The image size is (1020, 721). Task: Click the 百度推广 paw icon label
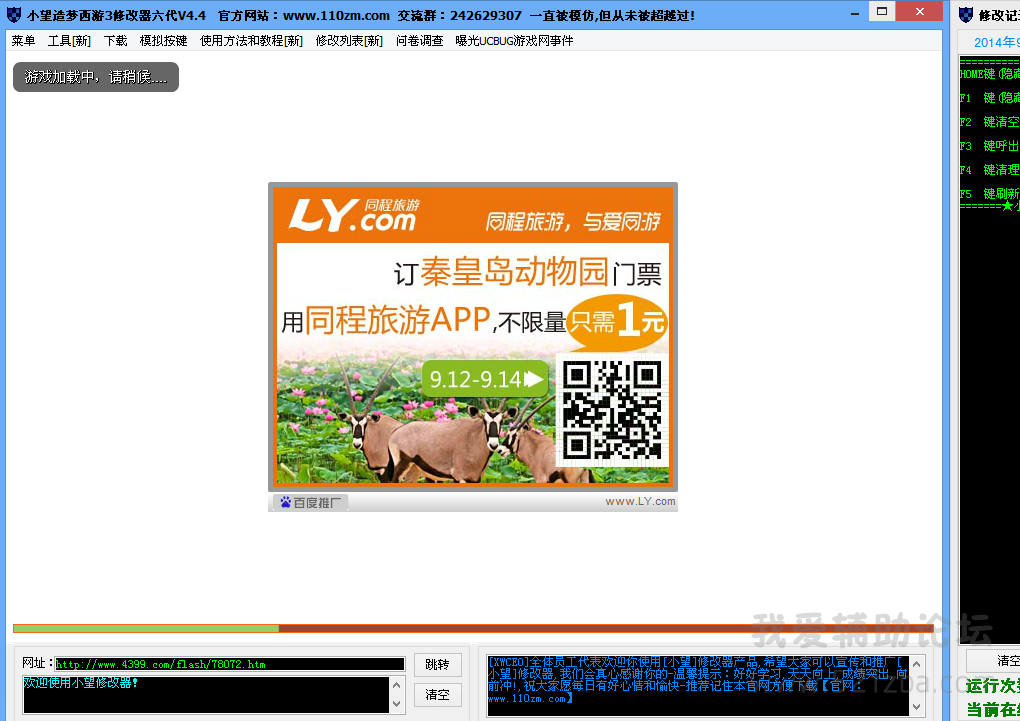click(310, 502)
